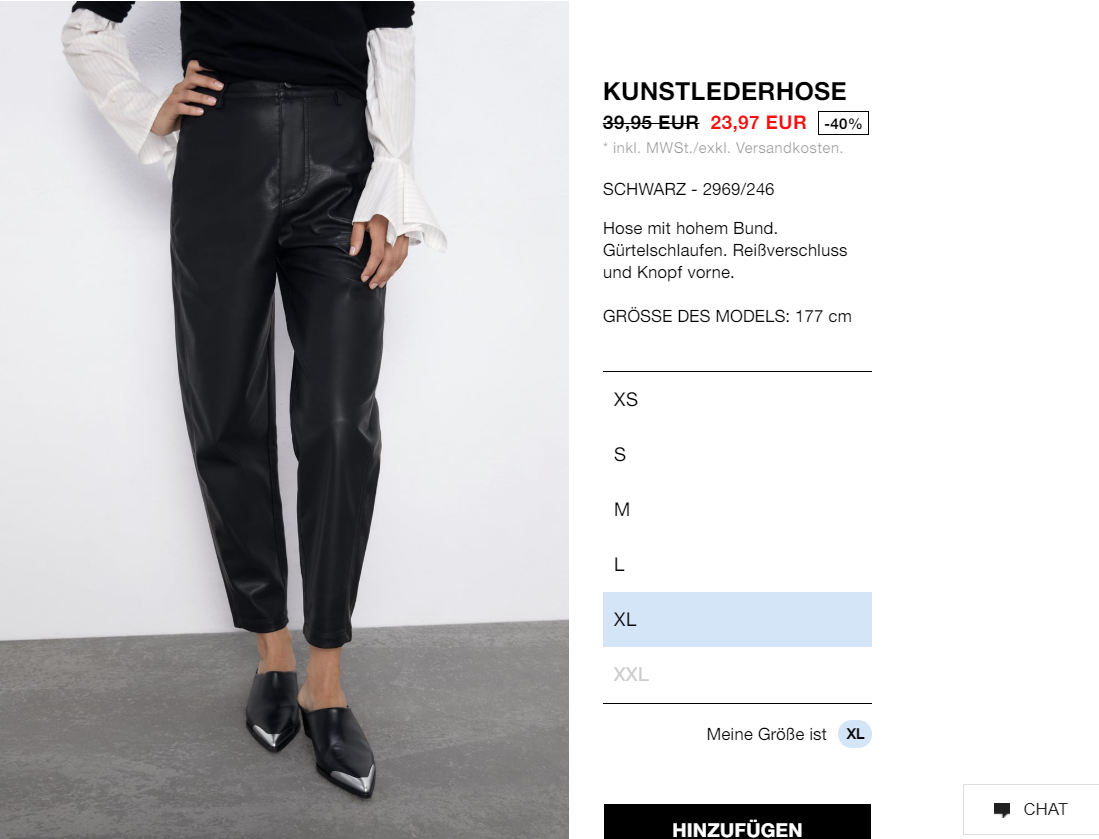
Task: Choose size M from the list
Action: (737, 510)
